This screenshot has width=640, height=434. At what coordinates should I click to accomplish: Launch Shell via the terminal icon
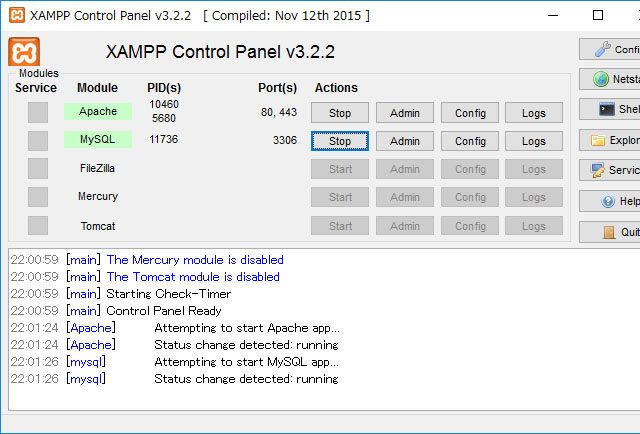click(609, 109)
